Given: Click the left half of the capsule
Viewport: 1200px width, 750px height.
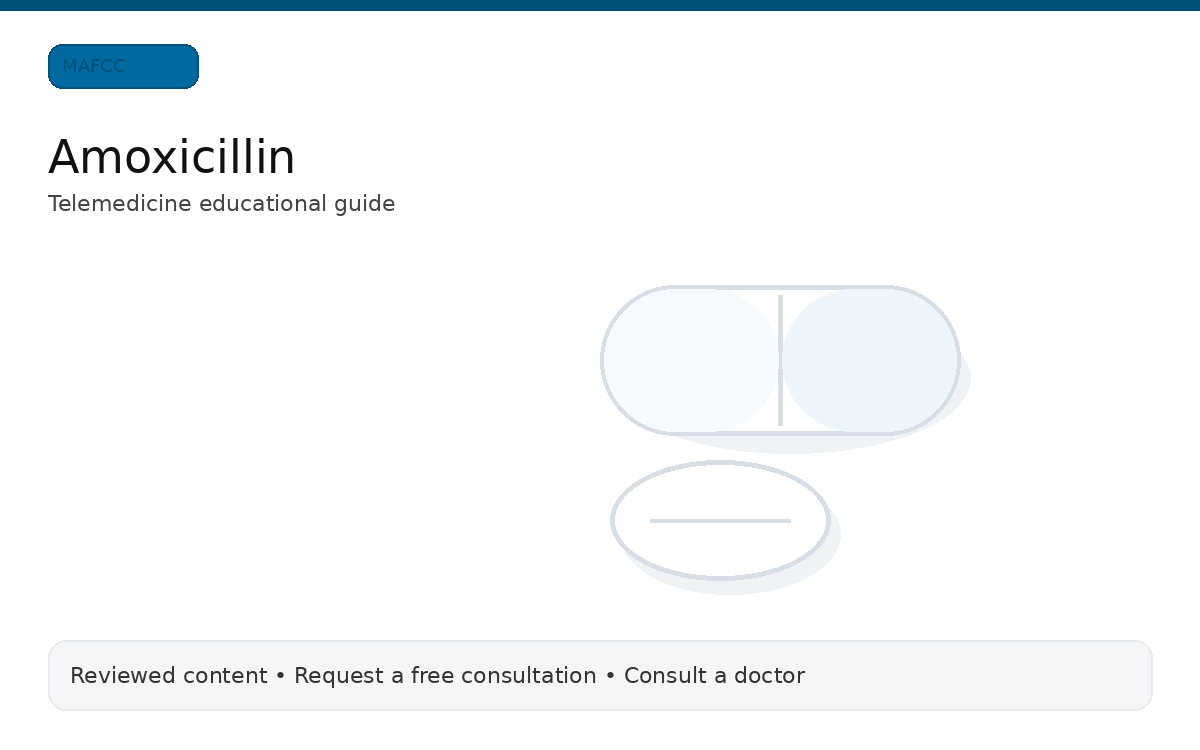Looking at the screenshot, I should coord(690,360).
